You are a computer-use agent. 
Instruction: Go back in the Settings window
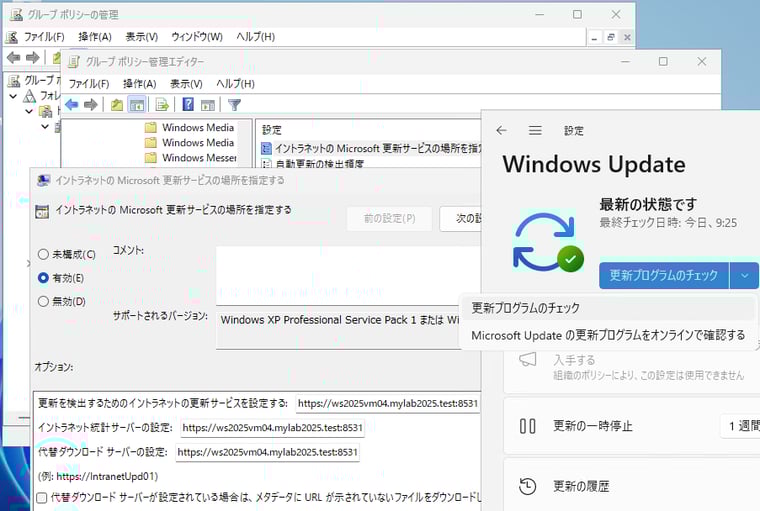point(502,130)
